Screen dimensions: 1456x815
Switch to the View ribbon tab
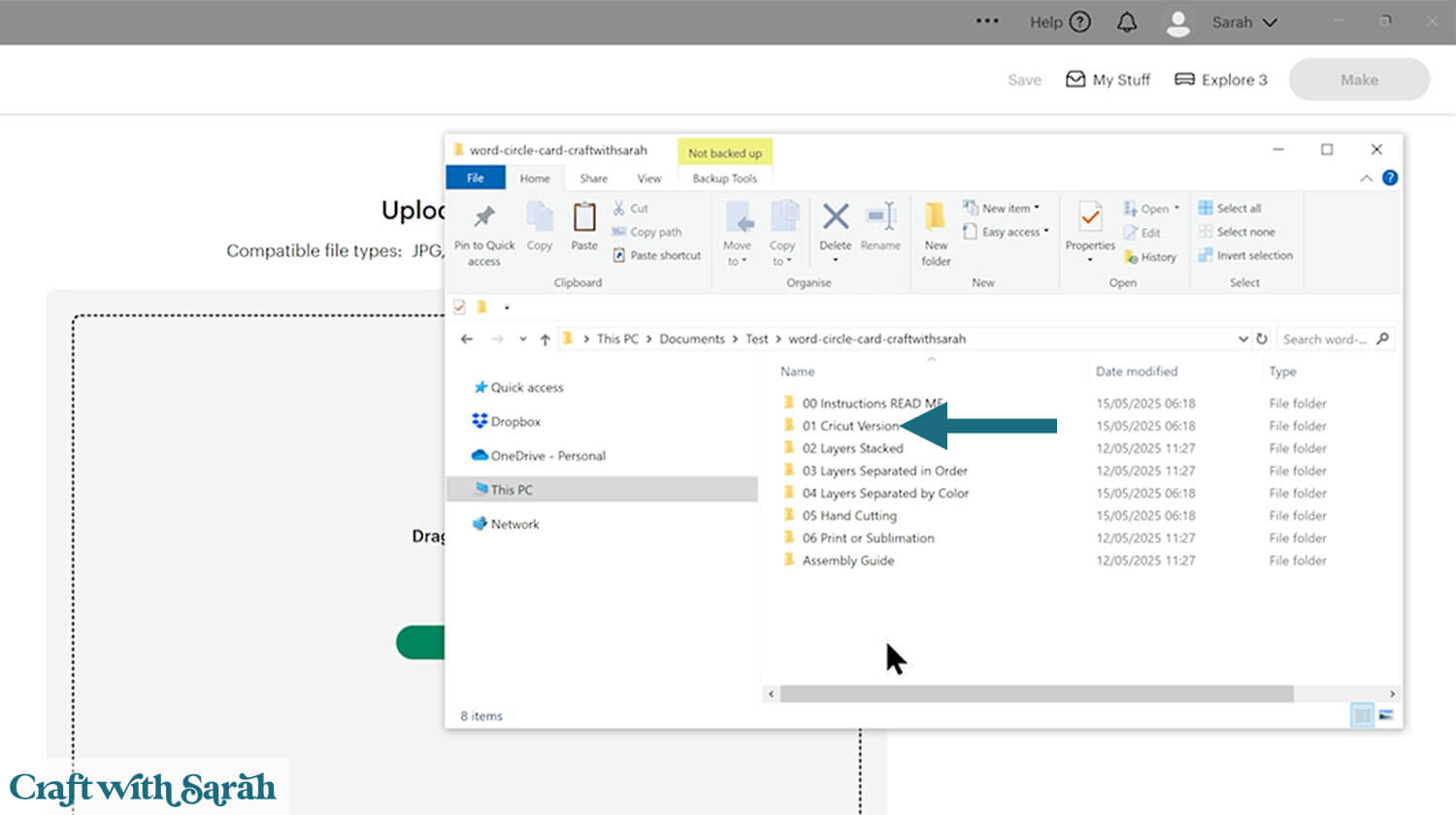point(648,179)
